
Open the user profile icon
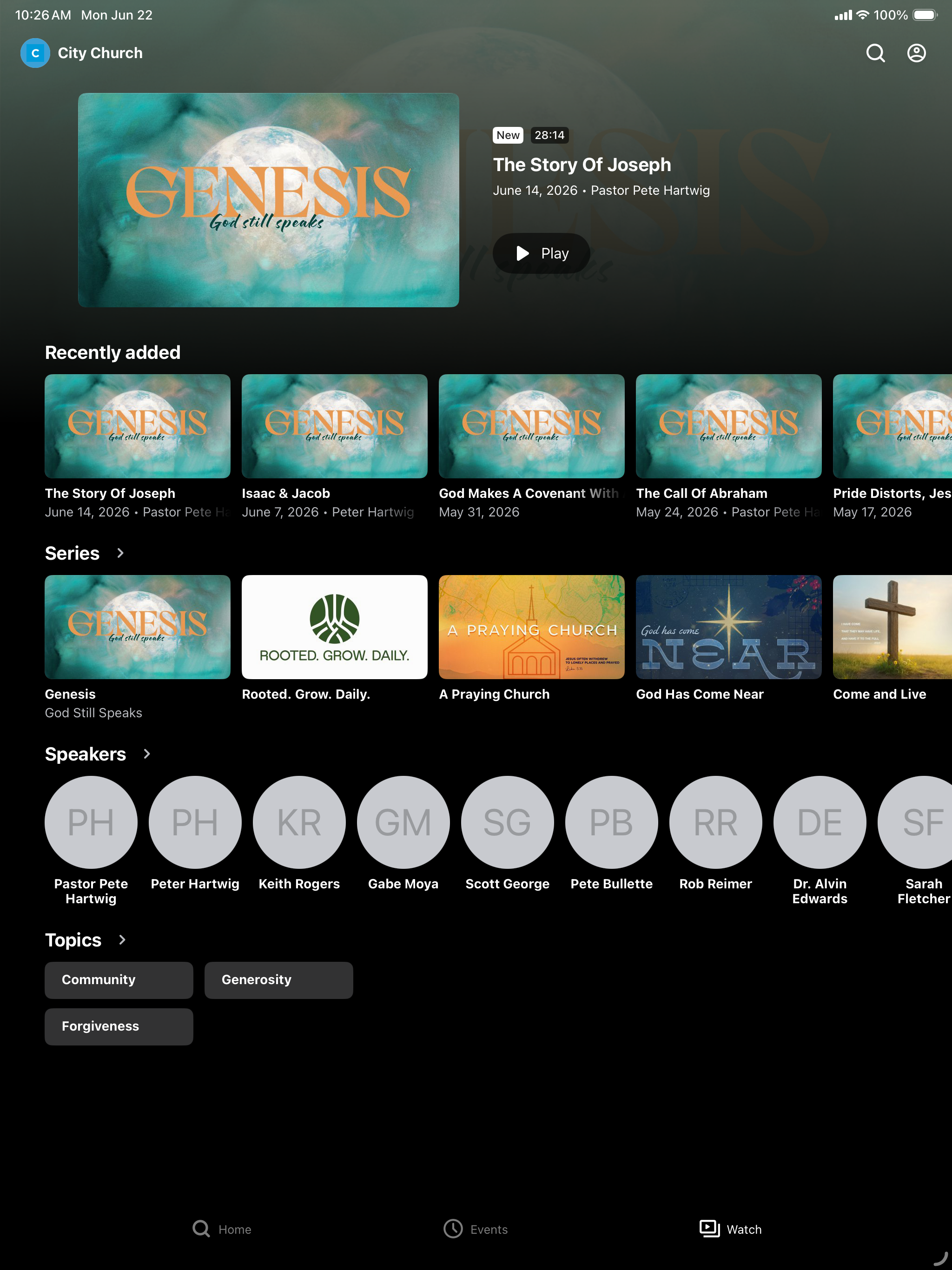[x=916, y=53]
